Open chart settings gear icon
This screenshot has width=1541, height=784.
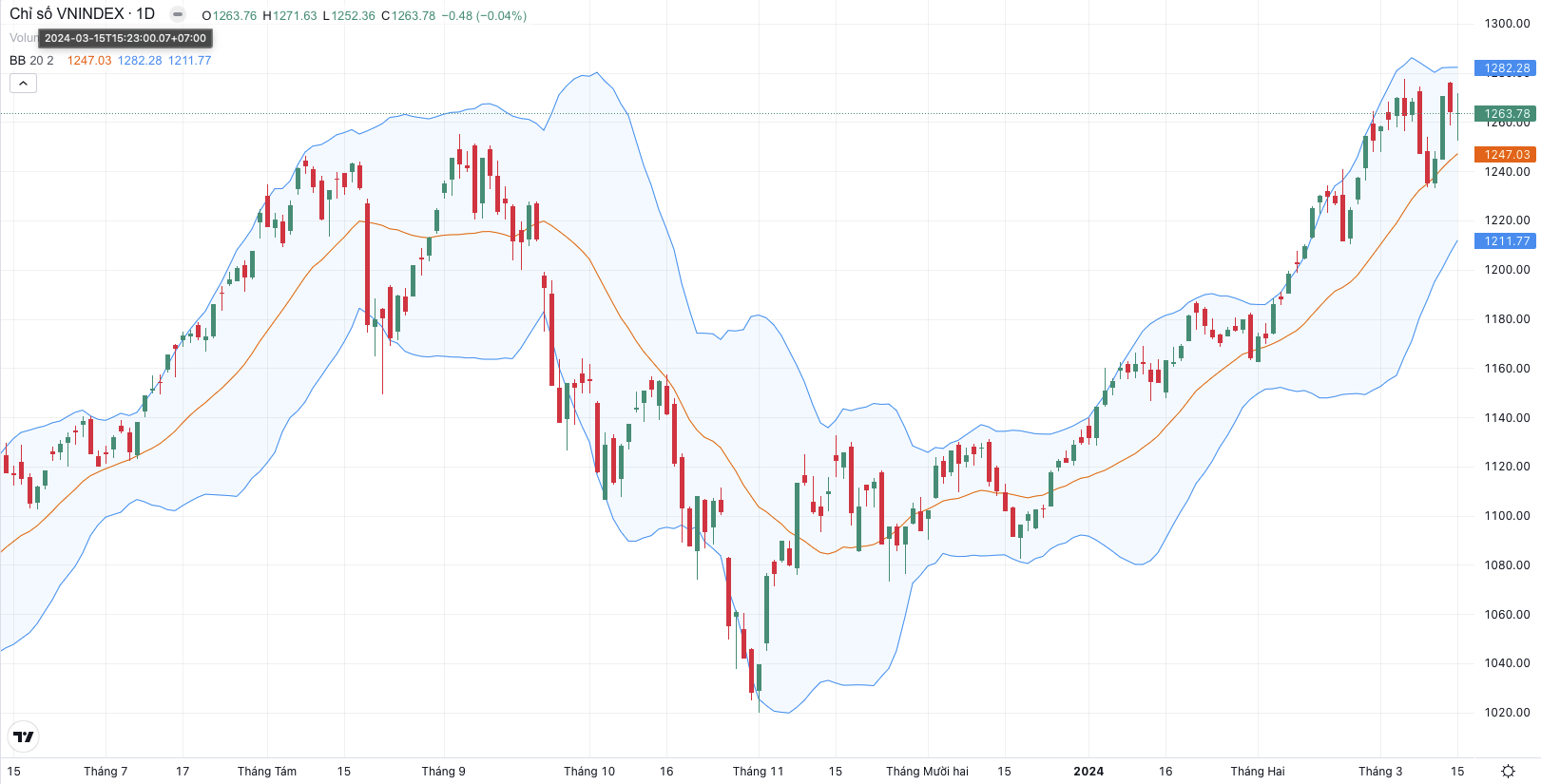coord(1508,771)
